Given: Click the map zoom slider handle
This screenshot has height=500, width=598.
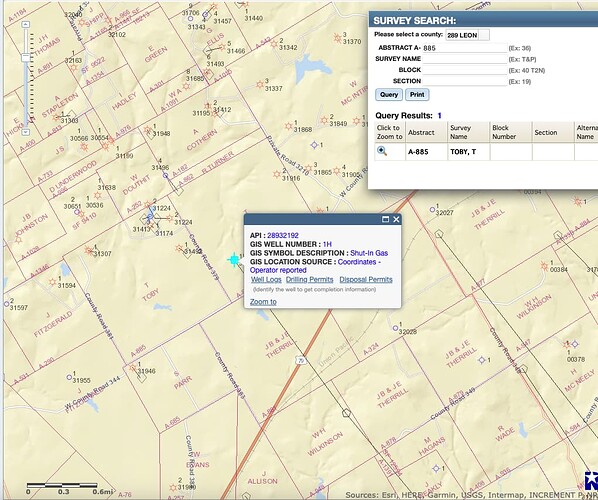Looking at the screenshot, I should coord(26,58).
